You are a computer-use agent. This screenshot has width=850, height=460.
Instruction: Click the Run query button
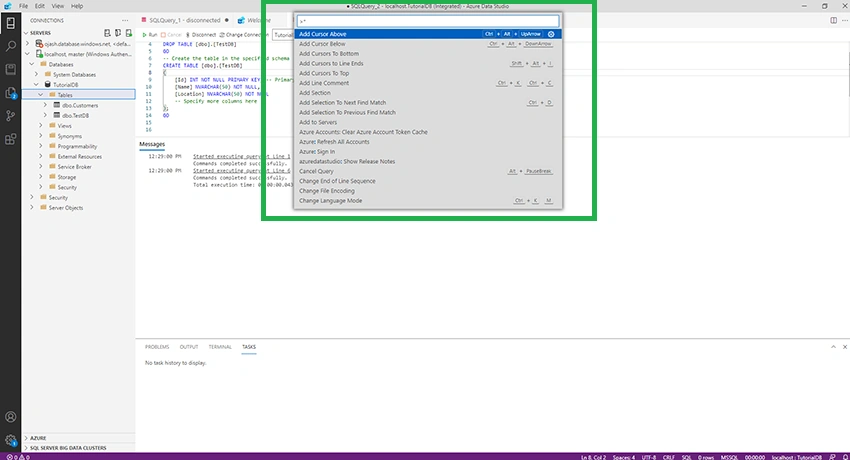coord(149,35)
